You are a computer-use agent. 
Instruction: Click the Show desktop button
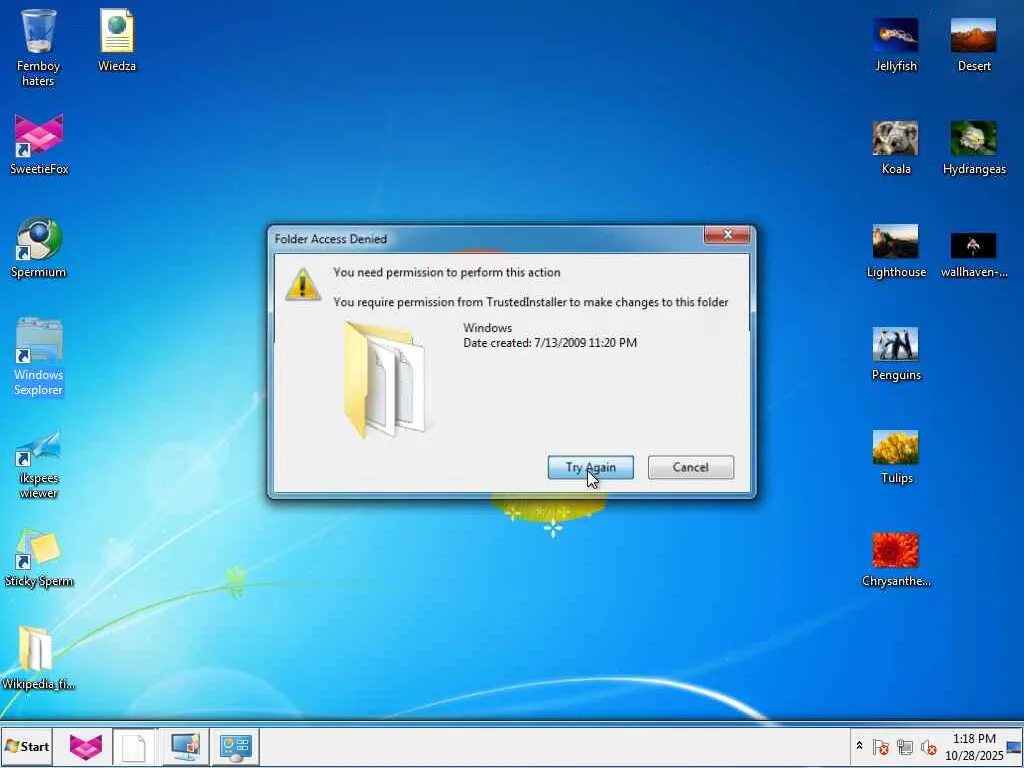[1016, 746]
